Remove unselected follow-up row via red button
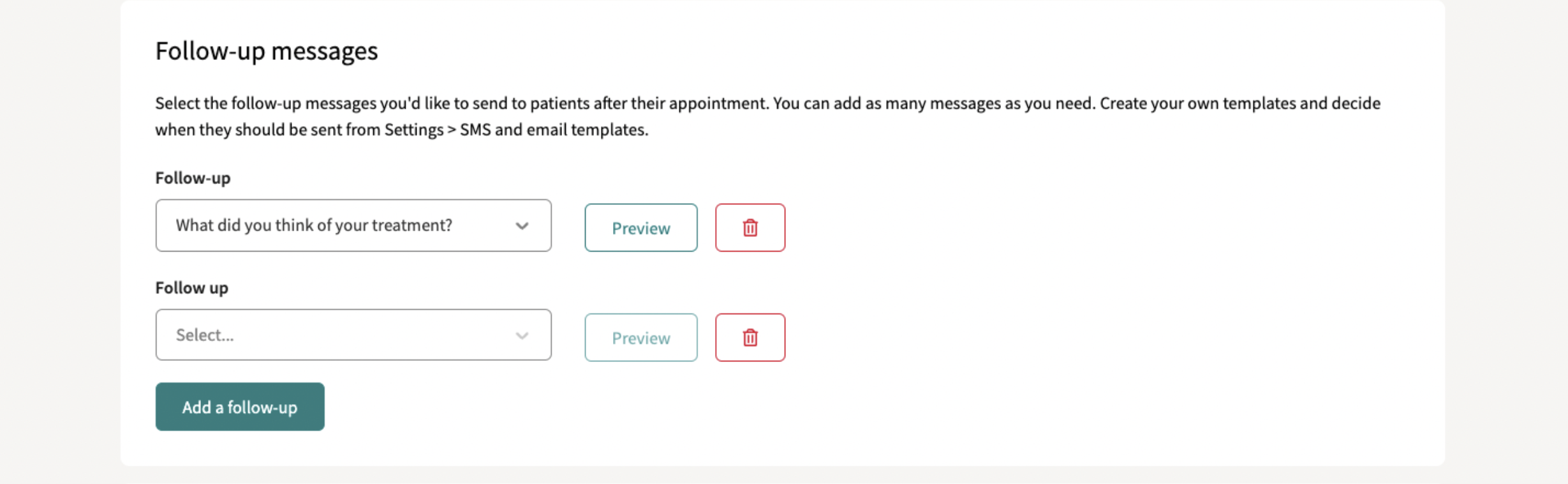This screenshot has height=484, width=1568. click(750, 338)
